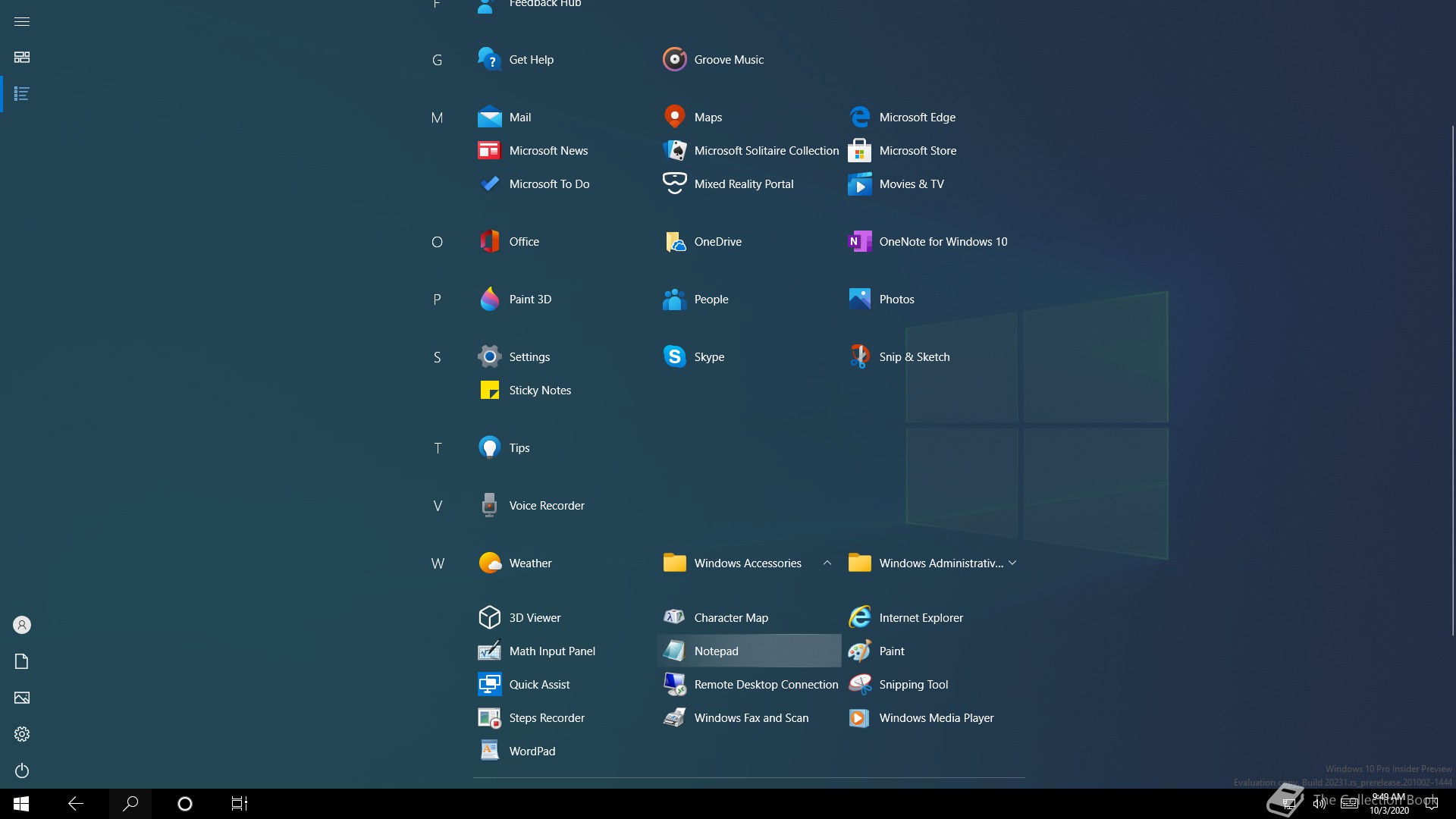Image resolution: width=1456 pixels, height=819 pixels.
Task: Launch Snipping Tool icon
Action: [859, 684]
